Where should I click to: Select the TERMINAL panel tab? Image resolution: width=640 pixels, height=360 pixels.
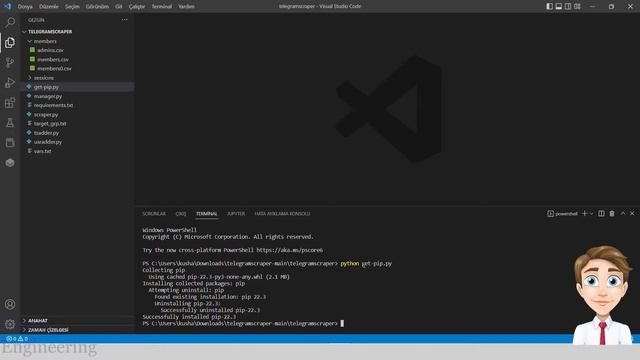[207, 213]
